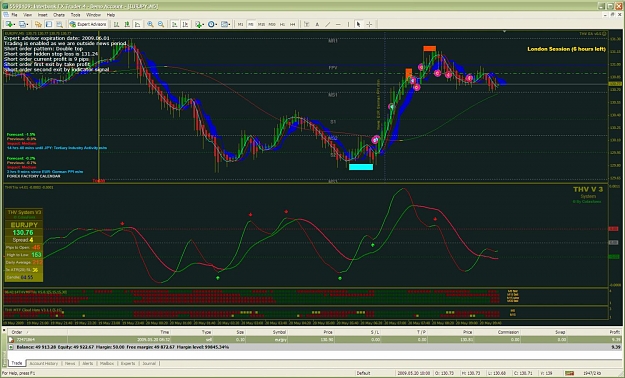The width and height of the screenshot is (625, 378).
Task: Click the London Session label on chart
Action: 566,49
